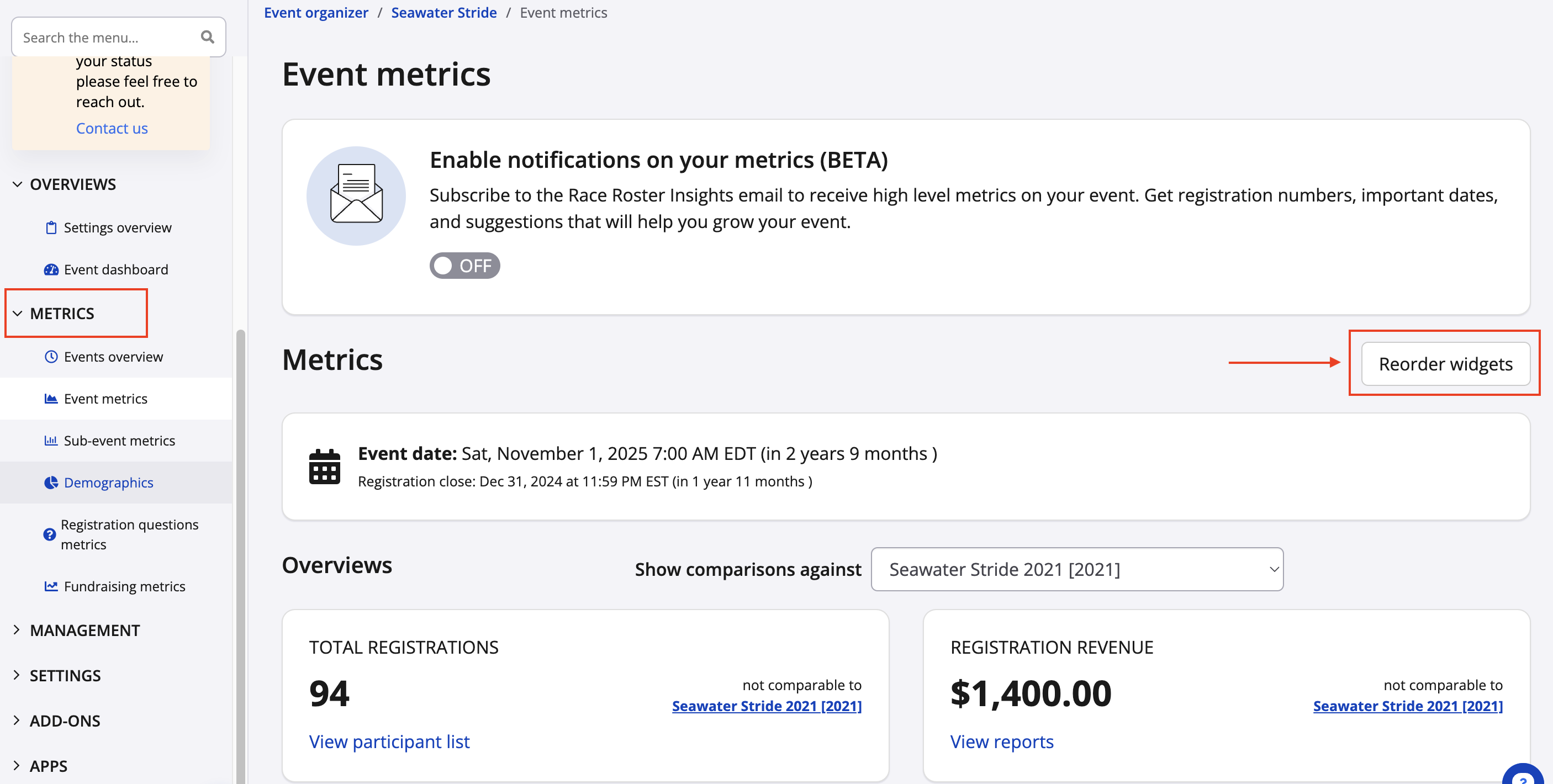Click the Fundraising metrics line chart icon
The width and height of the screenshot is (1553, 784).
[x=51, y=586]
